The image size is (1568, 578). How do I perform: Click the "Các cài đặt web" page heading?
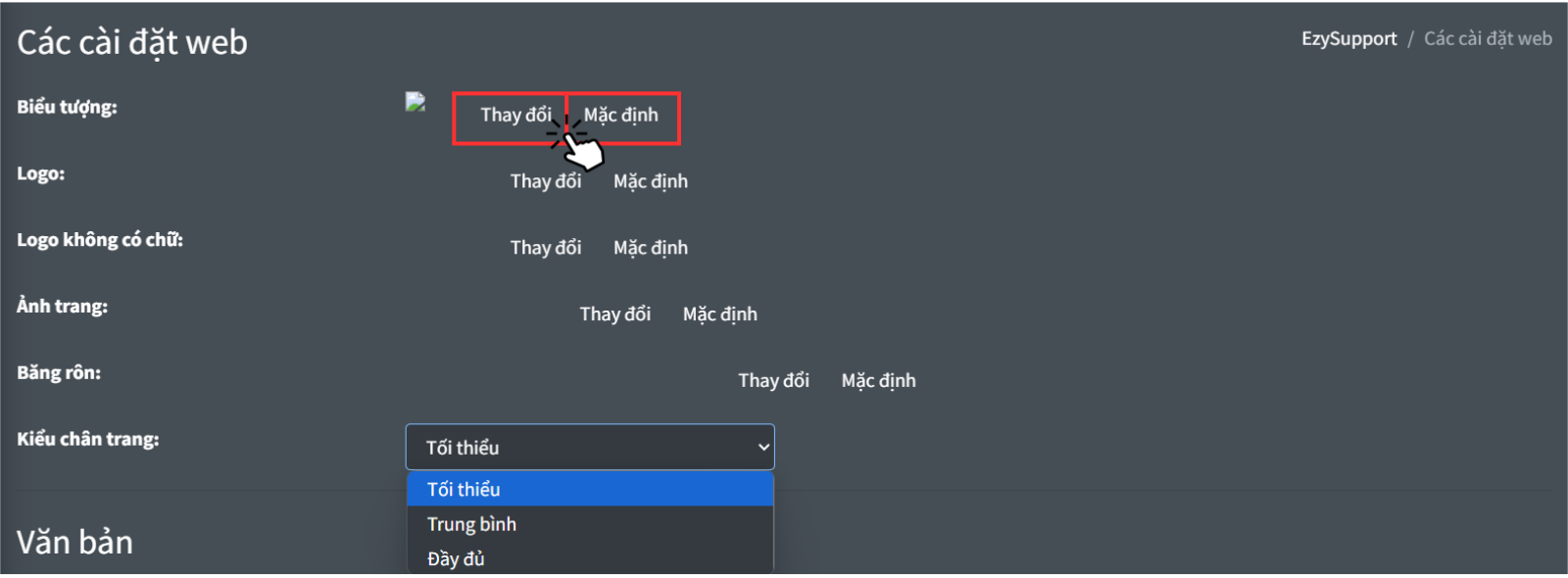[x=132, y=43]
